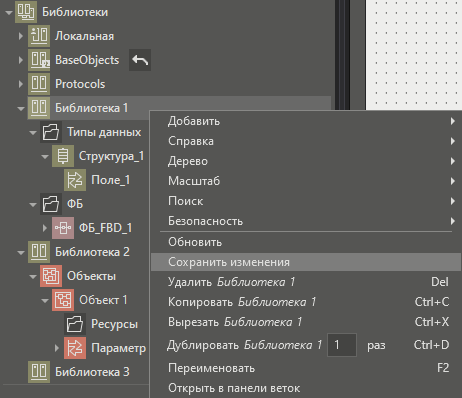
Task: Select the Локальная library icon
Action: click(x=39, y=36)
